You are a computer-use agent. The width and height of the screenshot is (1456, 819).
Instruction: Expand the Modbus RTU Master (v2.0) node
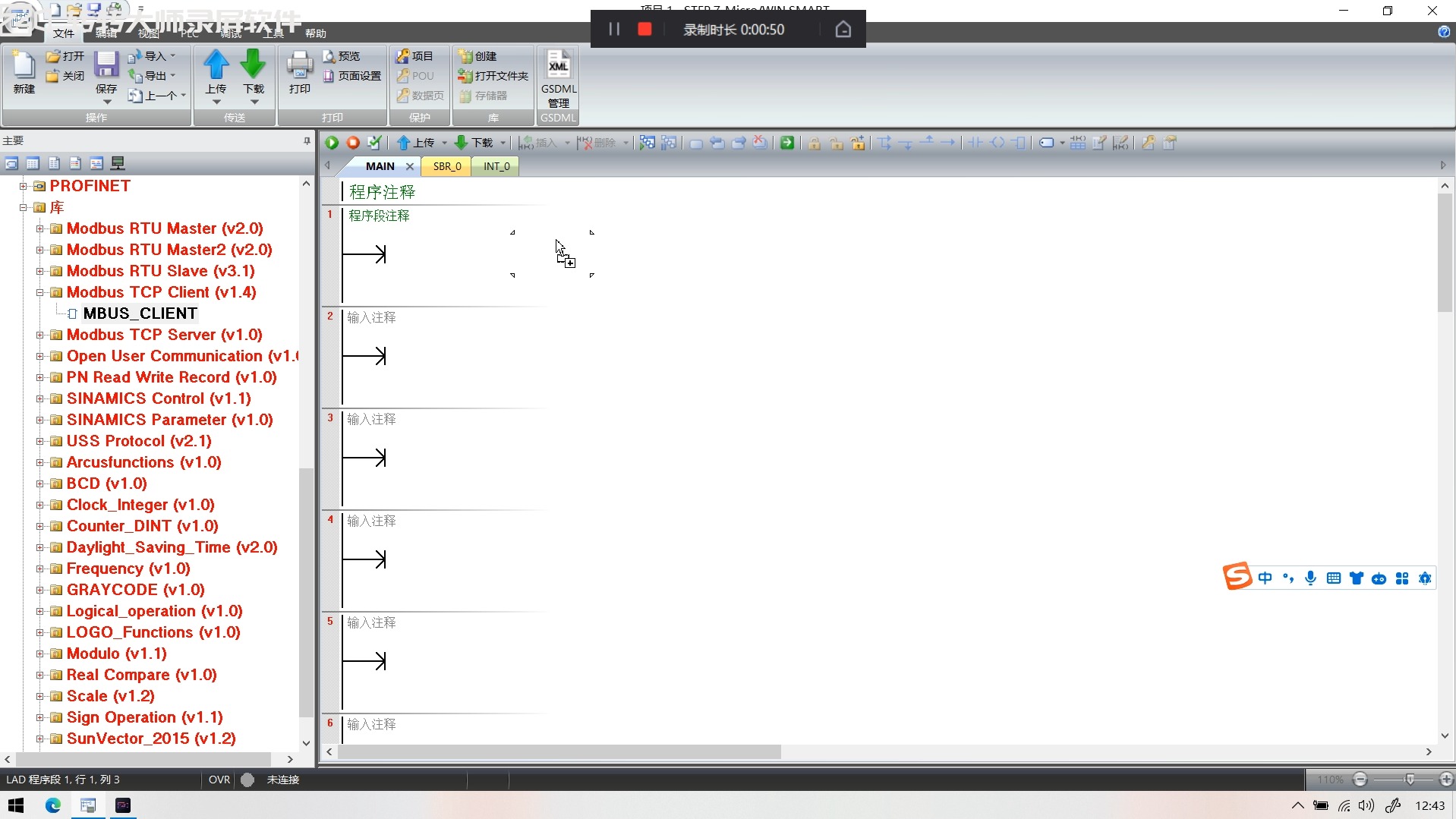(x=40, y=228)
